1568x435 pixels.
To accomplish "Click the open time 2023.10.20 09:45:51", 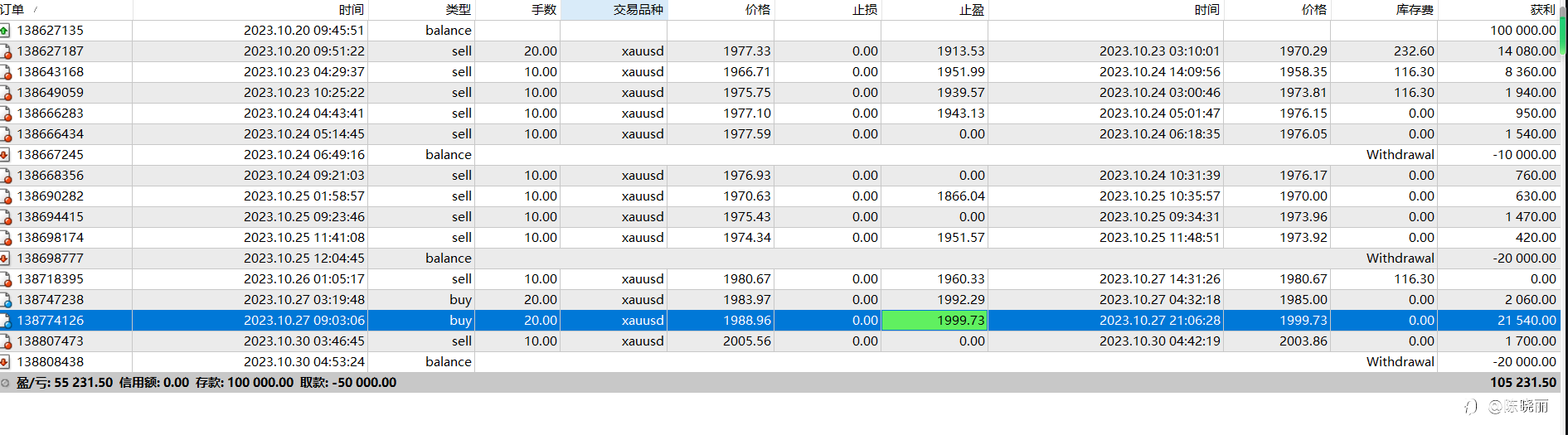I will (x=304, y=31).
